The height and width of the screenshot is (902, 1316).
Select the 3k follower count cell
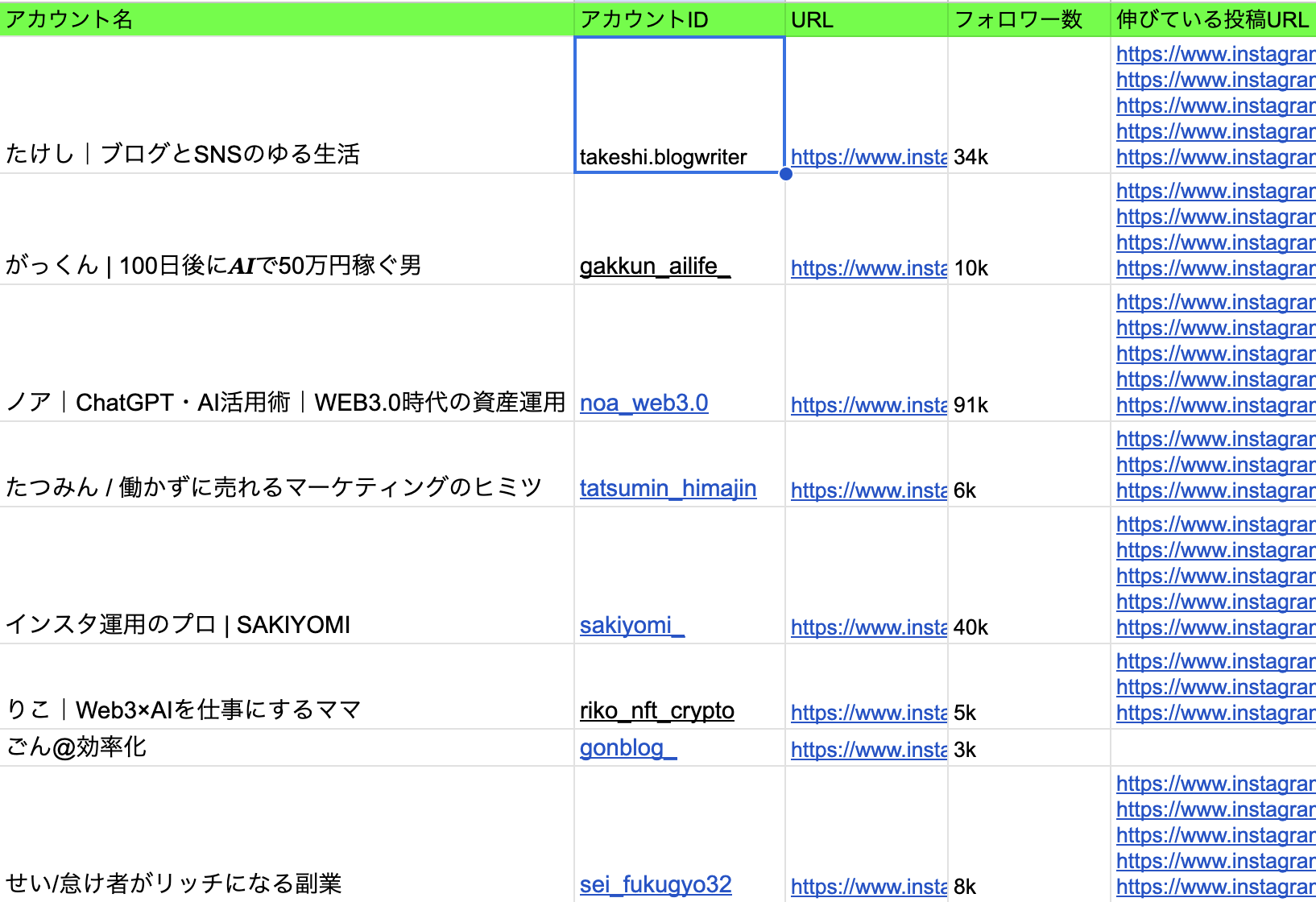tap(1029, 747)
